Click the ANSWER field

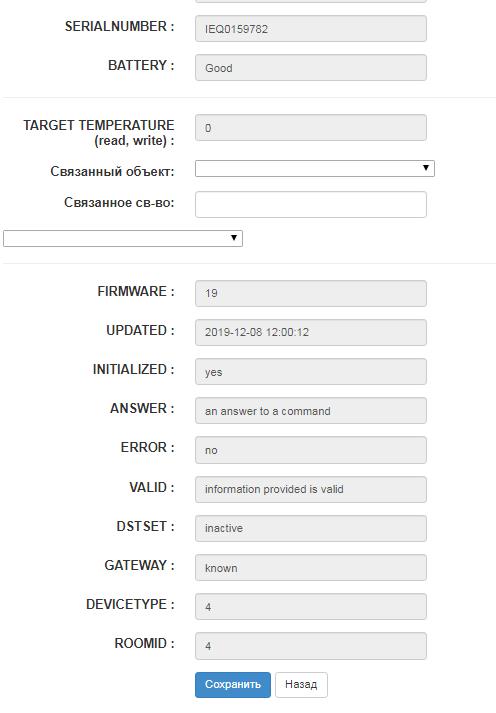311,411
